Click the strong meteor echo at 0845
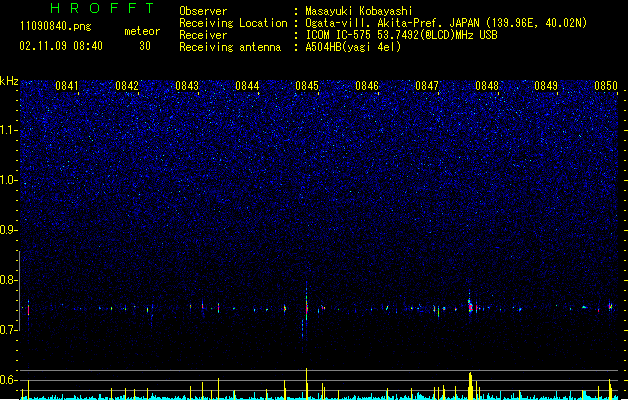The width and height of the screenshot is (629, 400). pyautogui.click(x=306, y=307)
